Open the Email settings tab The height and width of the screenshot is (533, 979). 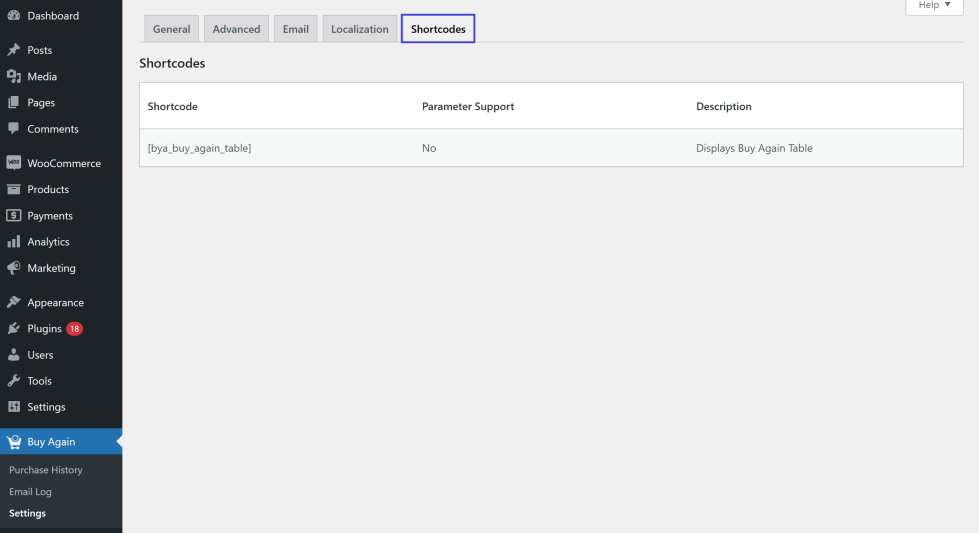(x=296, y=29)
